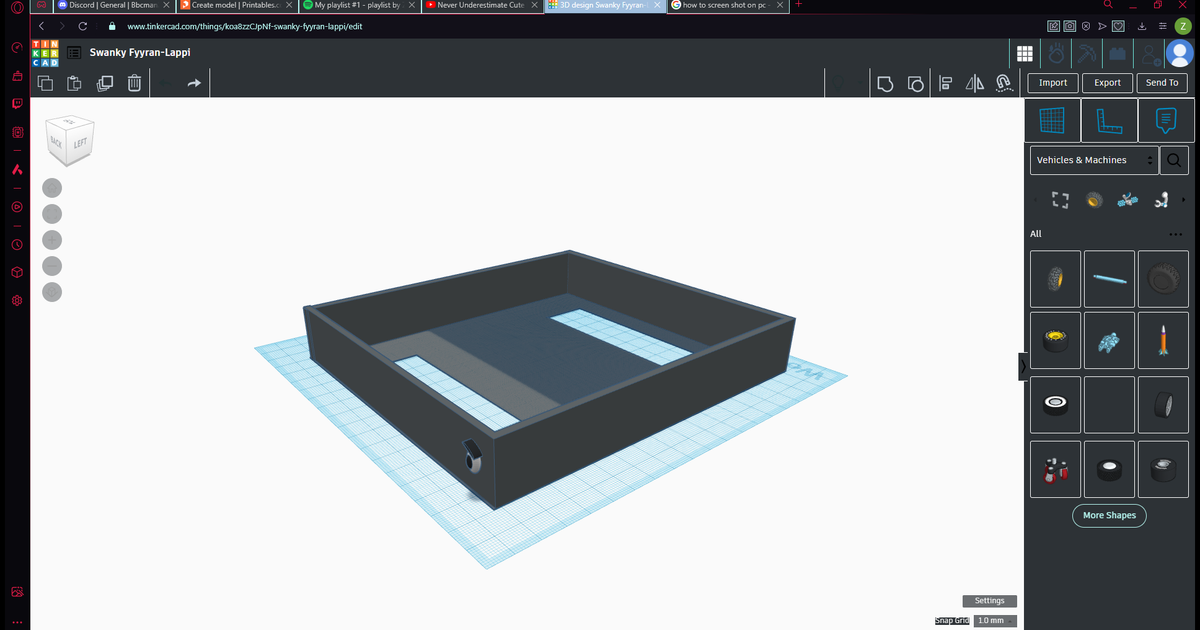This screenshot has width=1200, height=630.
Task: Click the Duplicate and repeat icon
Action: (104, 83)
